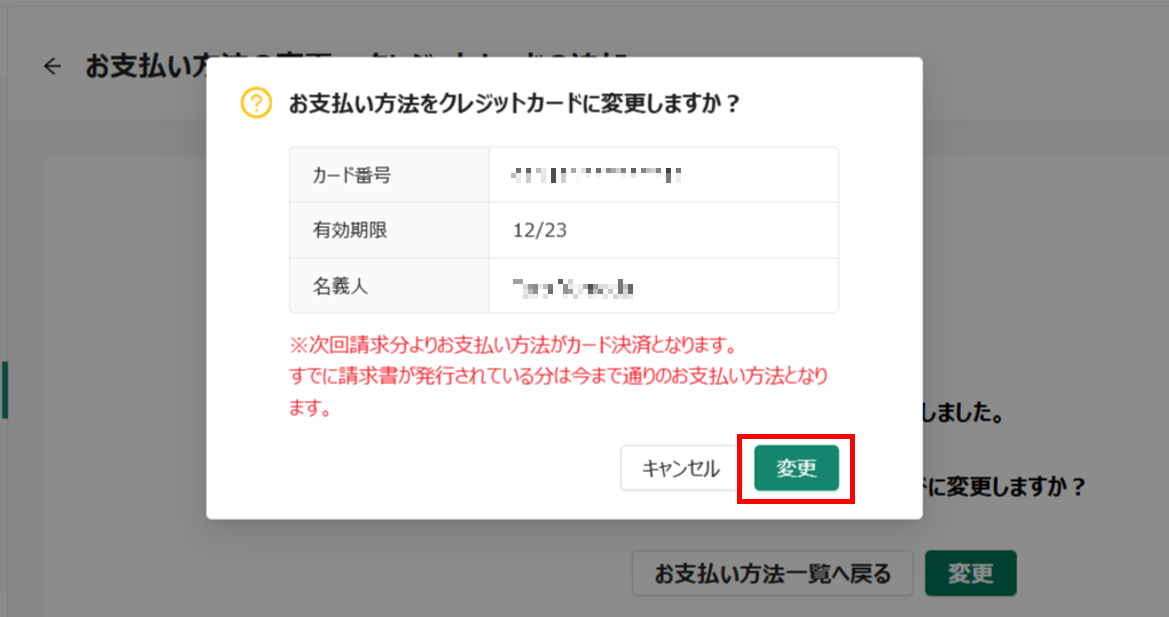Click the background page's 変更 button

click(x=971, y=573)
